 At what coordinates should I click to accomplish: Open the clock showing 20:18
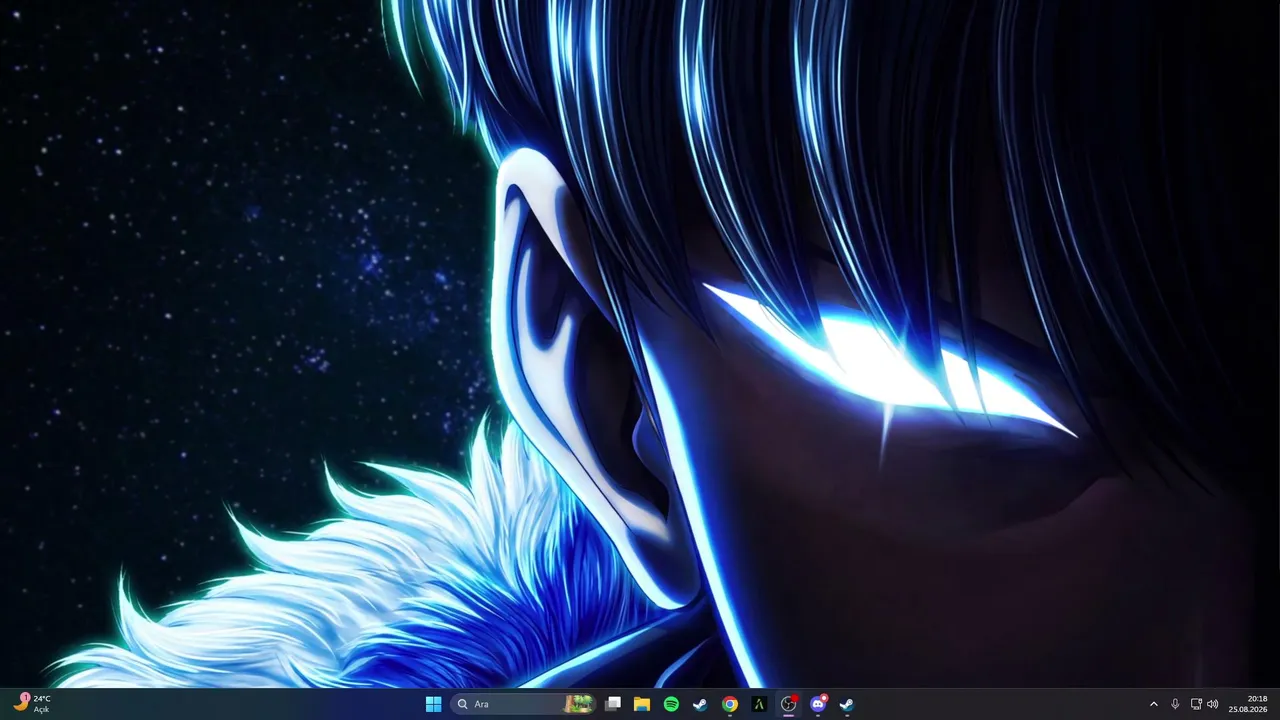click(x=1248, y=704)
